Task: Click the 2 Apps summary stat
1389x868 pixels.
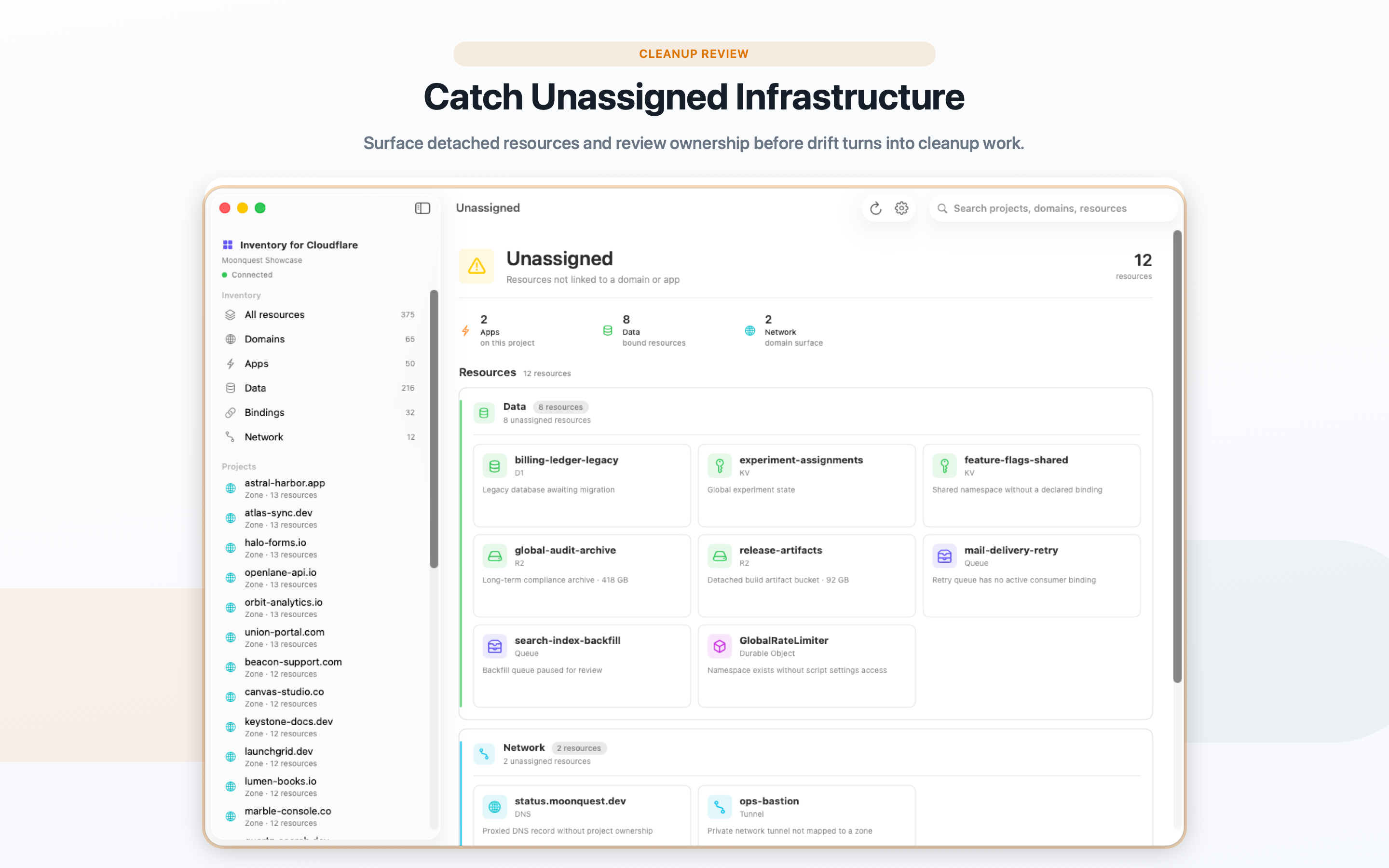Action: click(x=498, y=331)
